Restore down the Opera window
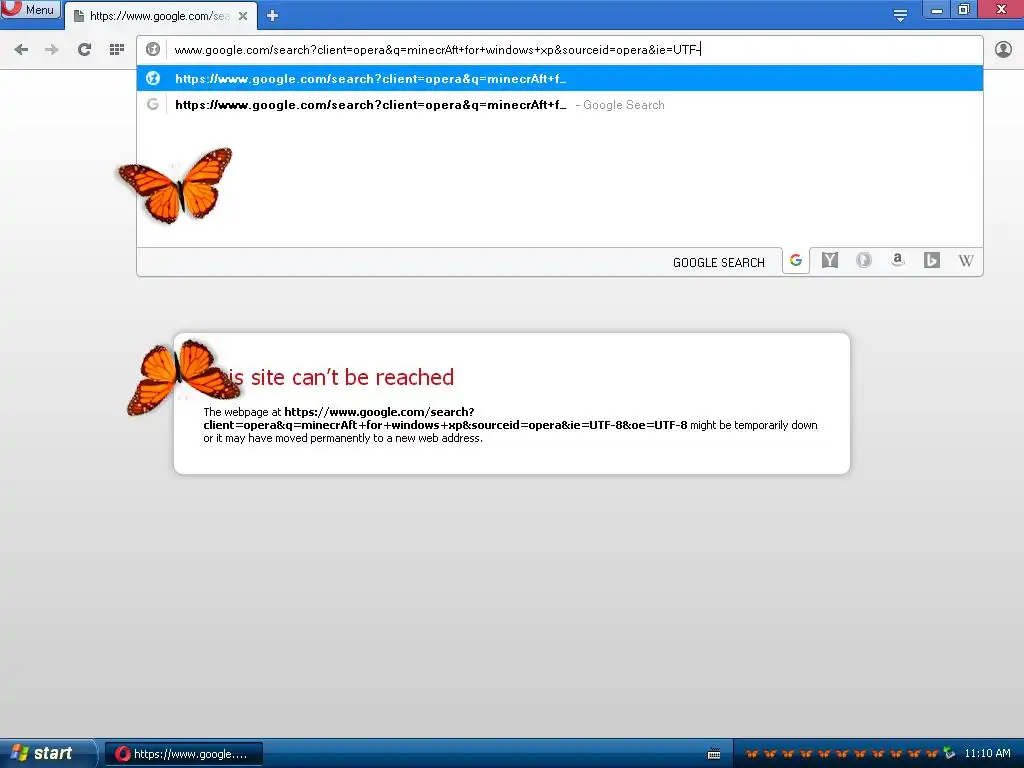Image resolution: width=1024 pixels, height=768 pixels. (x=964, y=10)
